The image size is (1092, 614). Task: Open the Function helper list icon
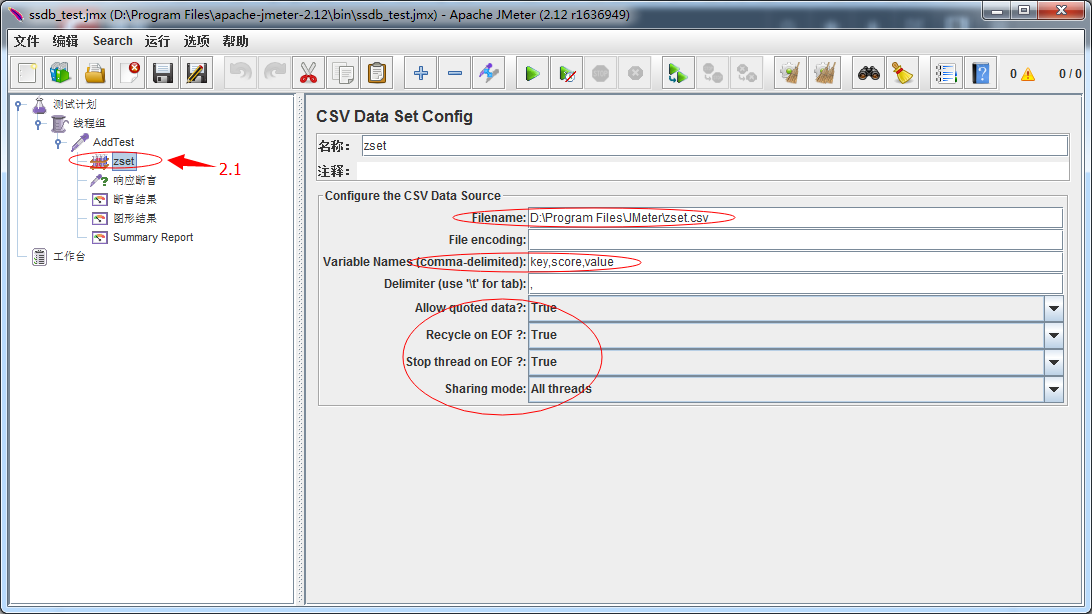click(946, 73)
